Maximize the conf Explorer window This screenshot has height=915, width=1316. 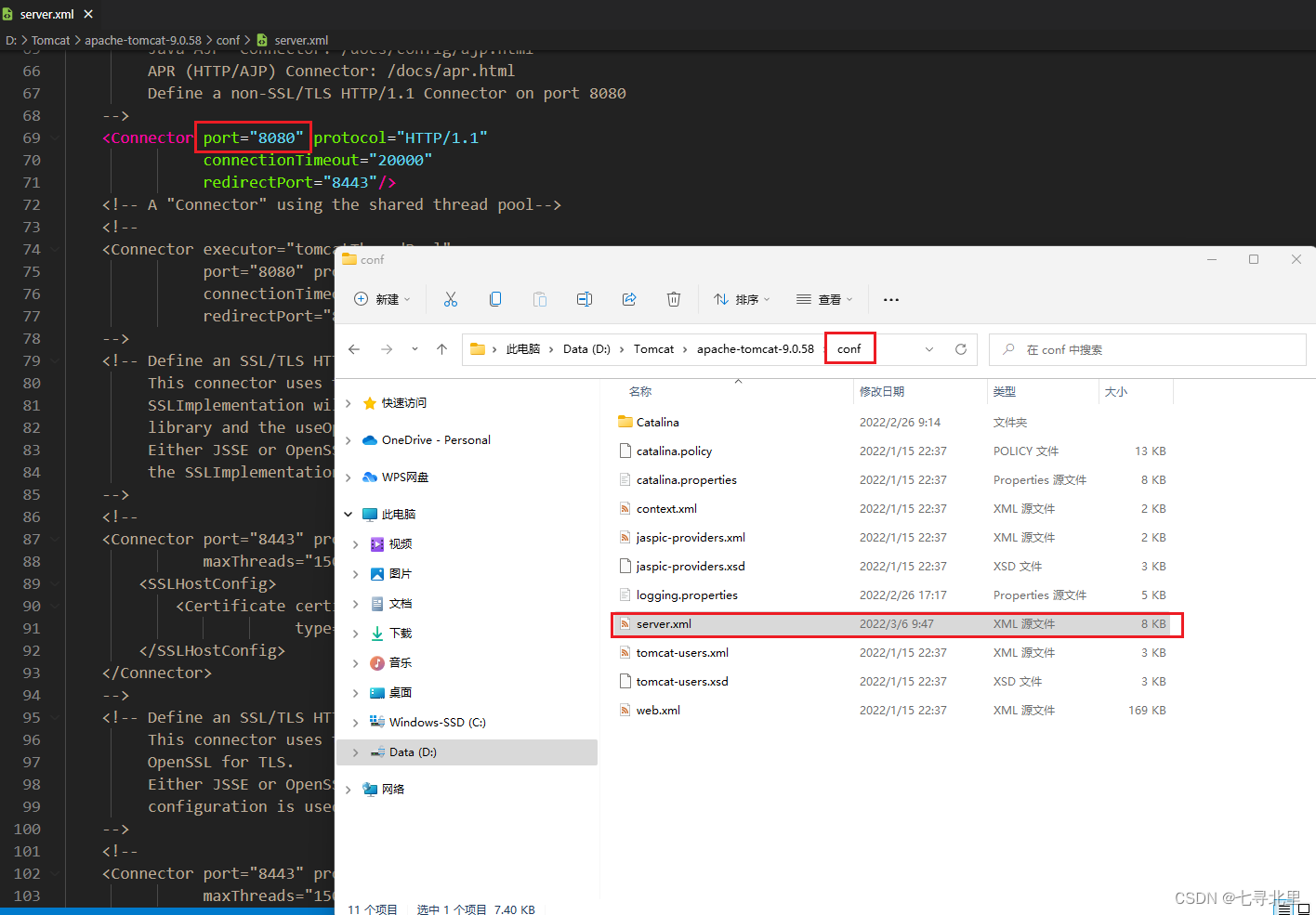pos(1254,259)
